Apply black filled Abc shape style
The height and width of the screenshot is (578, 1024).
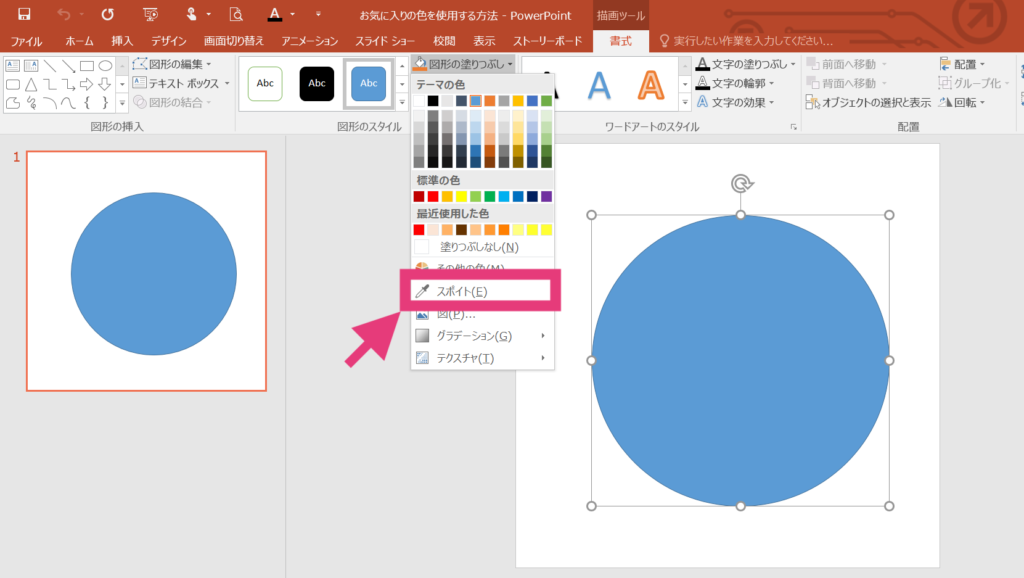(x=317, y=83)
